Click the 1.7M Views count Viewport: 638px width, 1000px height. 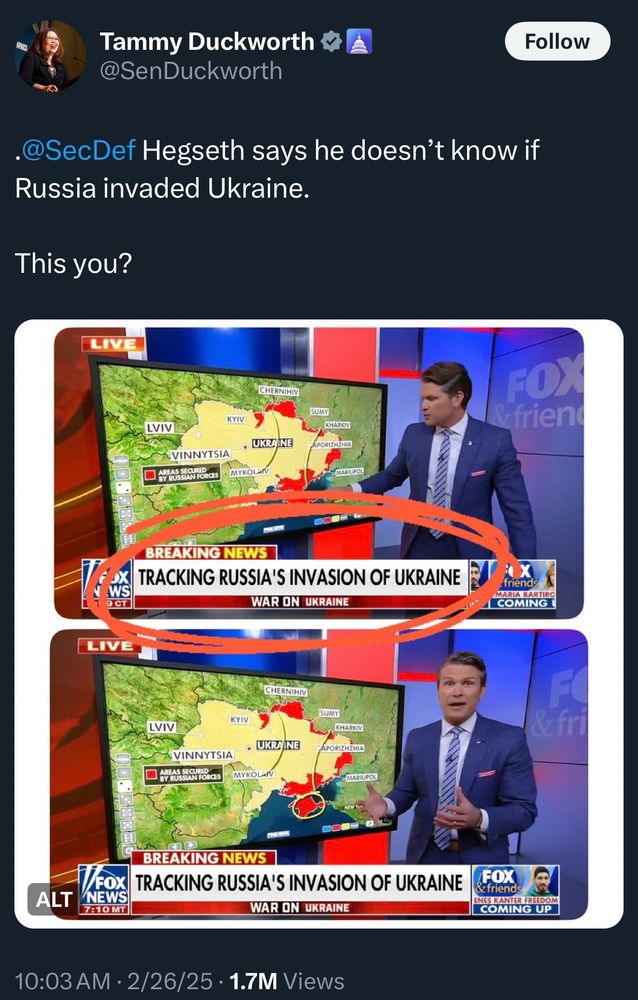pyautogui.click(x=286, y=981)
